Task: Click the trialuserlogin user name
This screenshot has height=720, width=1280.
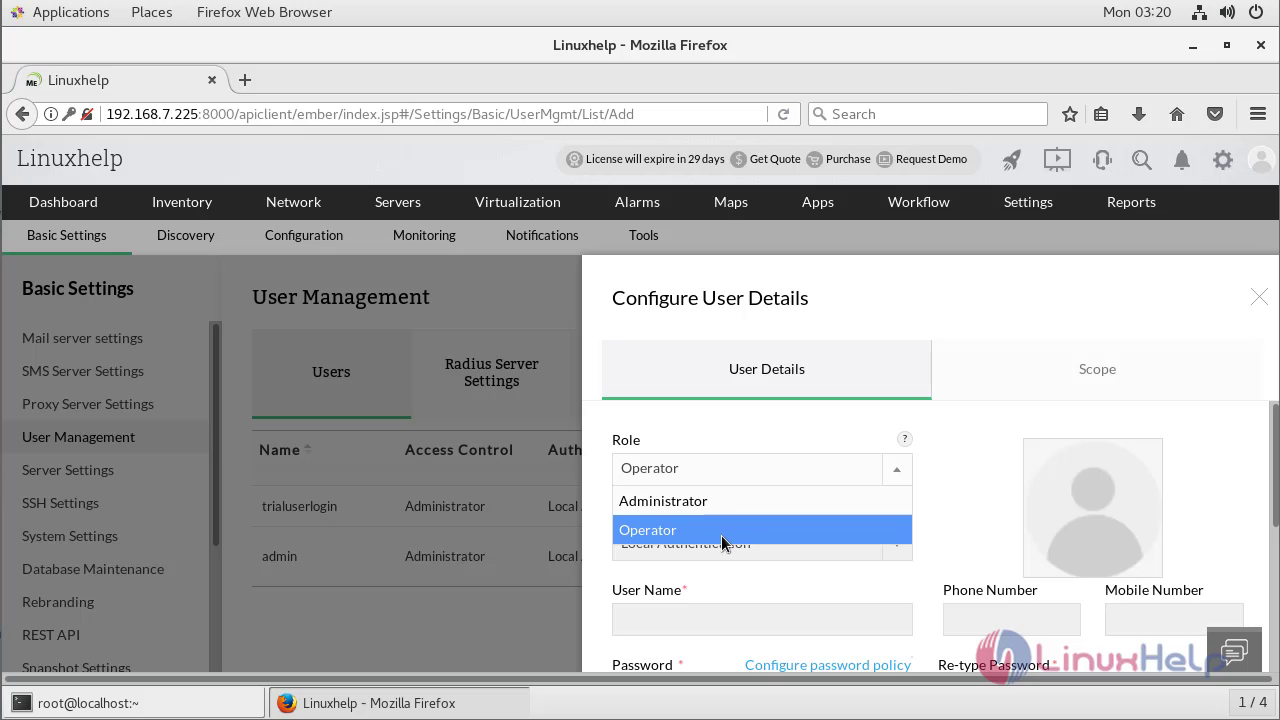Action: point(299,506)
